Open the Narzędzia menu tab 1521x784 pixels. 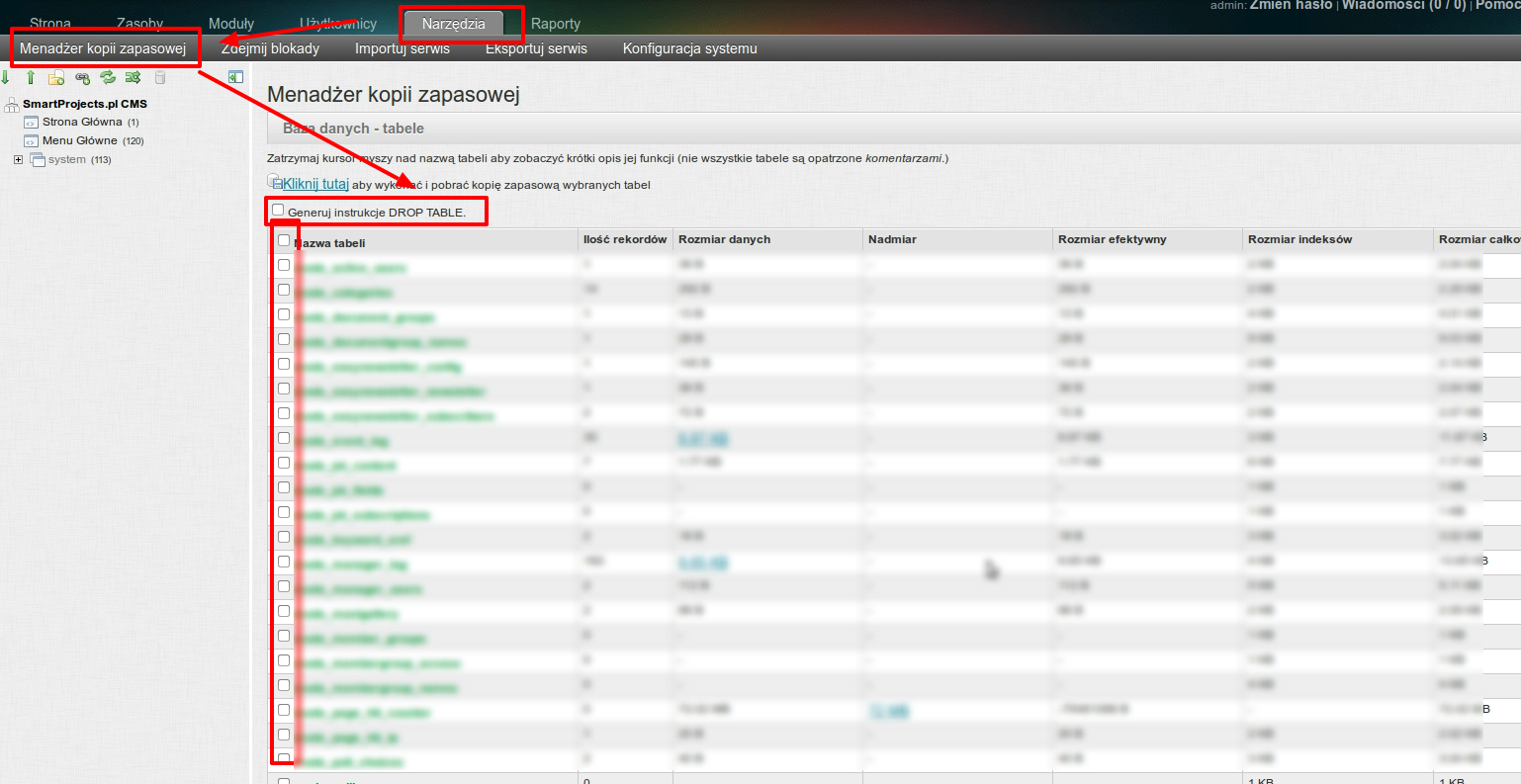tap(454, 24)
